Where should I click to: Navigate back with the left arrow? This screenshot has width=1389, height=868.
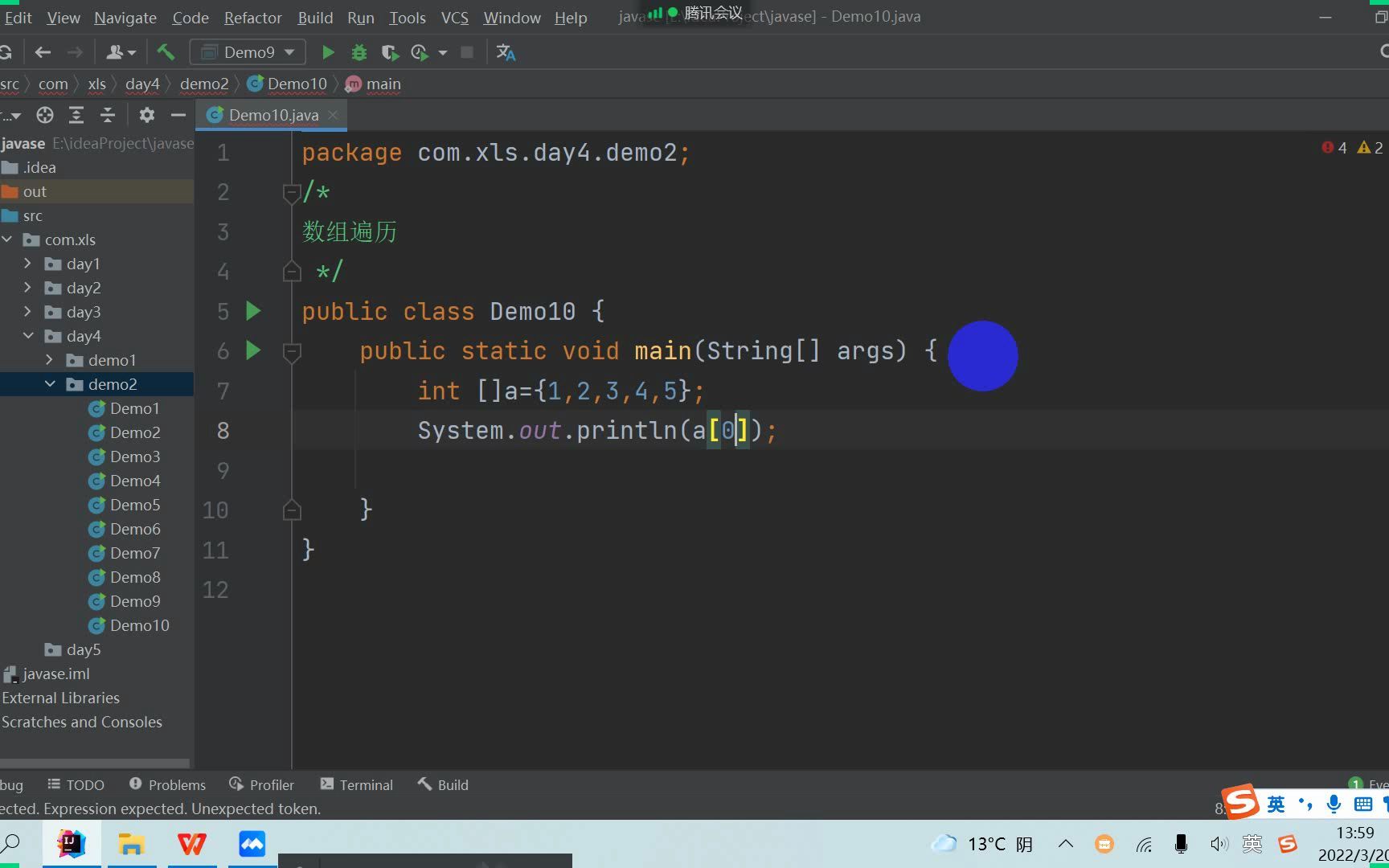point(43,52)
